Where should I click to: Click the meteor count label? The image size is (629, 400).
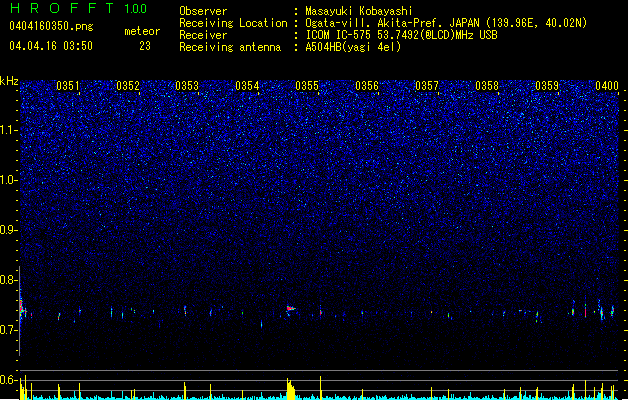(142, 31)
